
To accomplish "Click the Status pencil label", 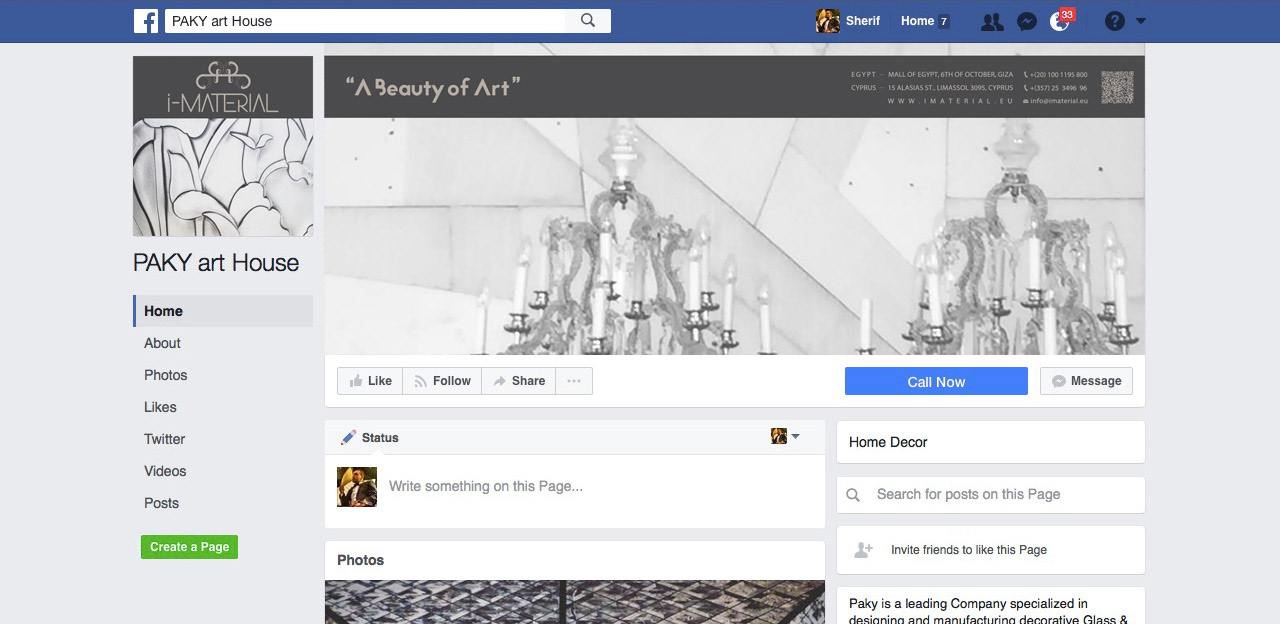I will pyautogui.click(x=370, y=437).
